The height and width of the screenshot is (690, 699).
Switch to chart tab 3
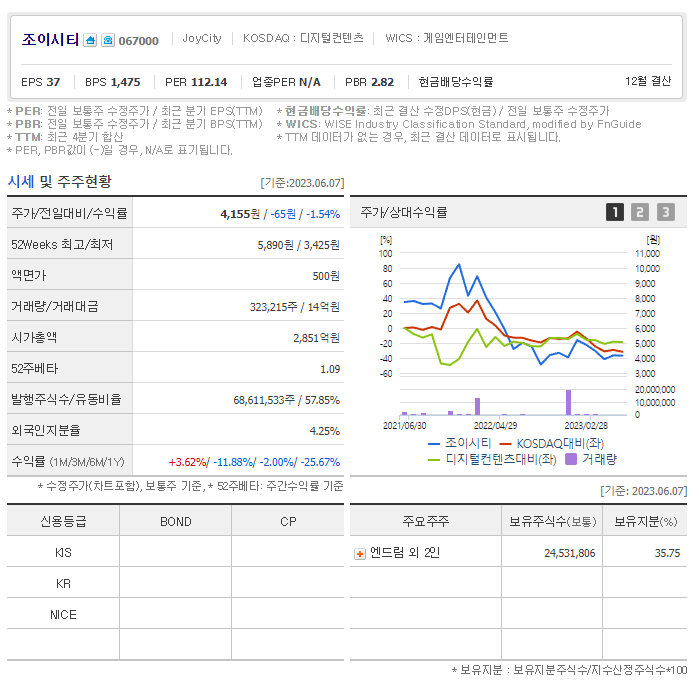pyautogui.click(x=666, y=212)
